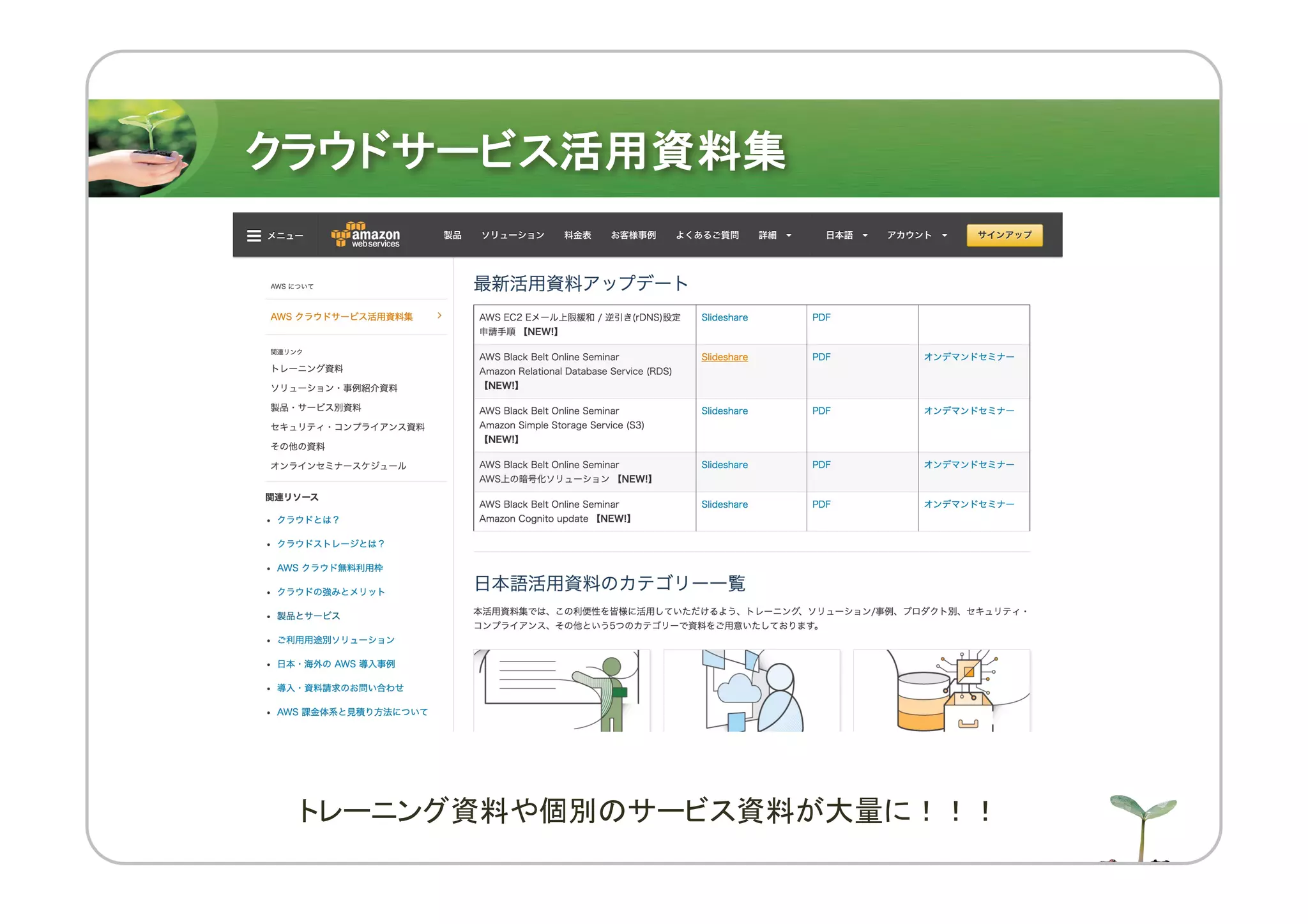Open the 製品 menu item
This screenshot has height=924, width=1308.
(452, 235)
